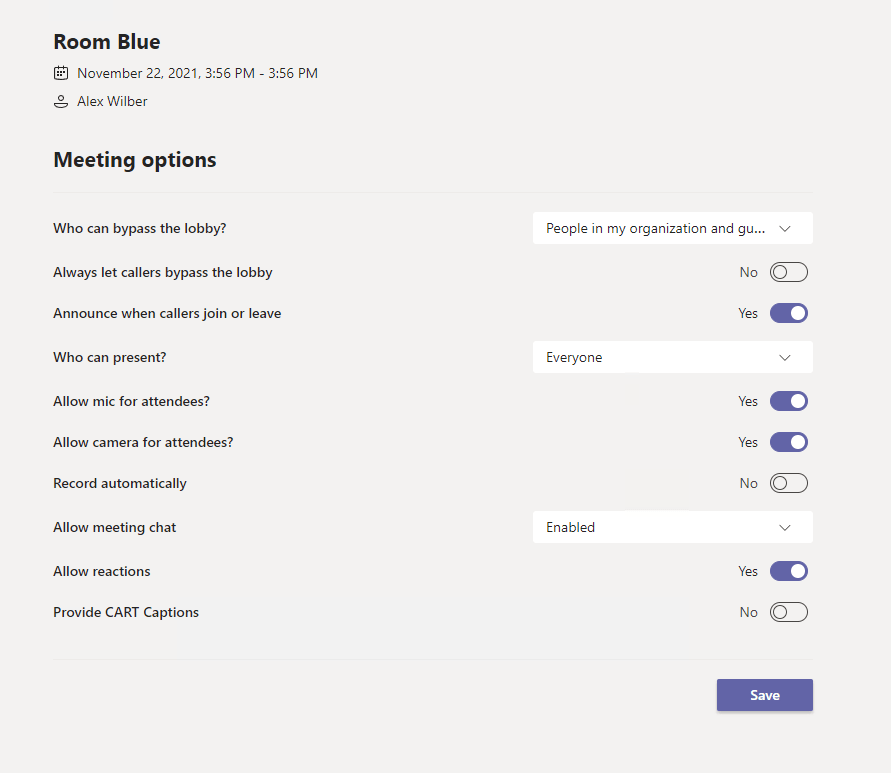Turn off Announce when callers join or leave
Screen dimensions: 891x773
(788, 314)
